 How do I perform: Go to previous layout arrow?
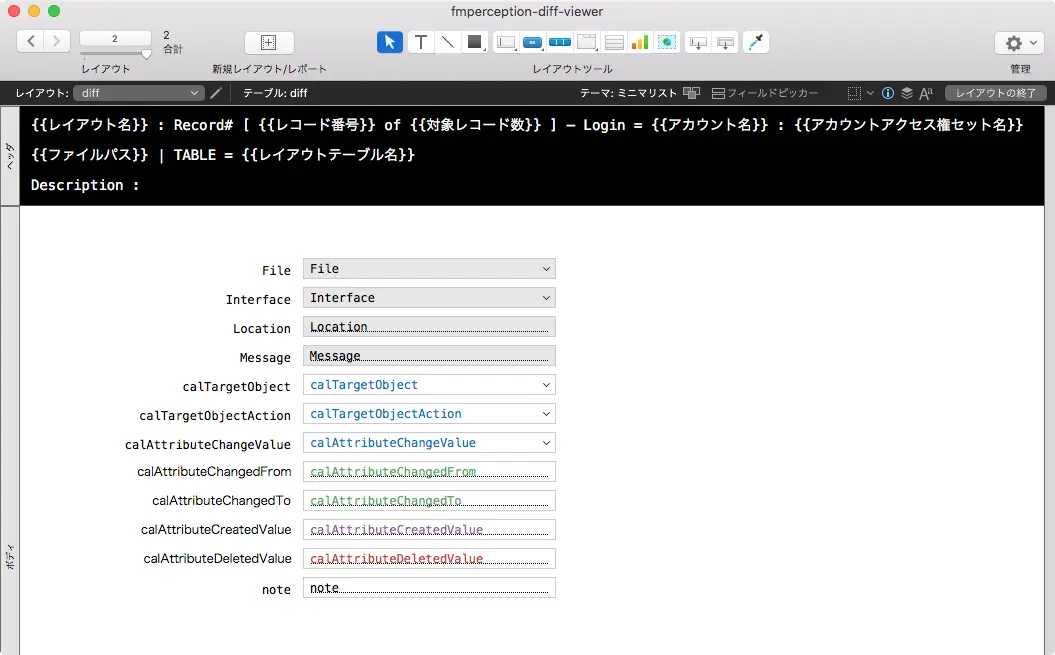[x=30, y=42]
